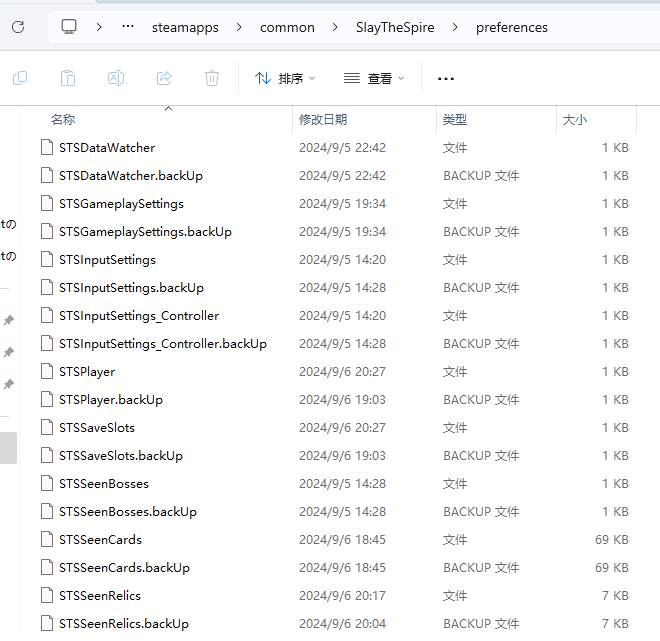Image resolution: width=660 pixels, height=641 pixels.
Task: Click the 7 KB size of STSSeenRelics
Action: [615, 596]
